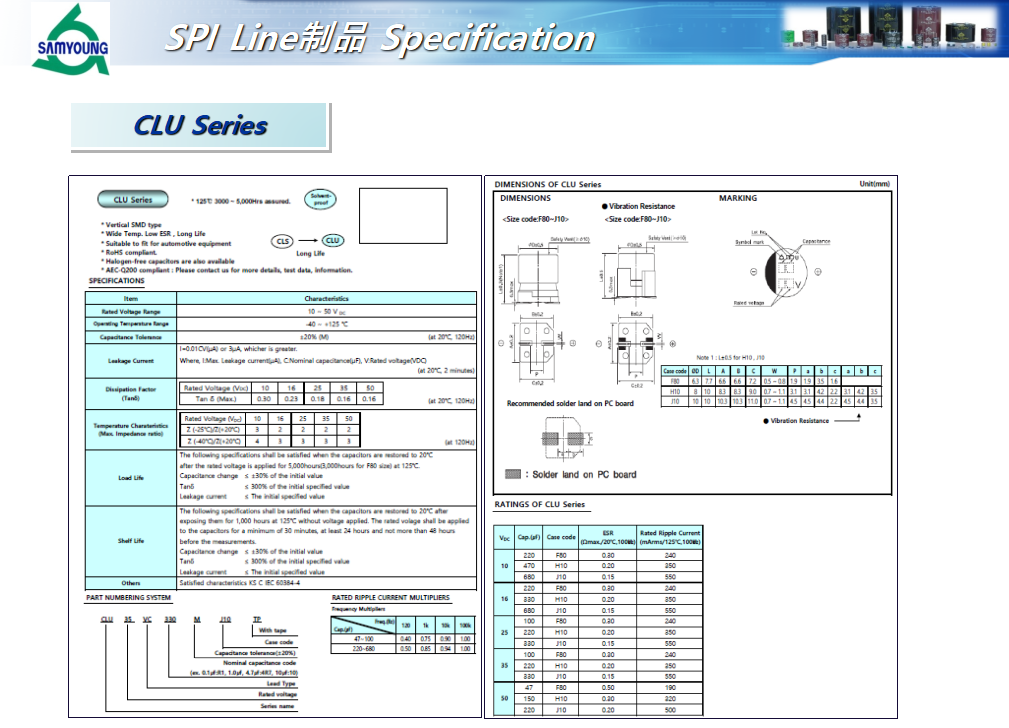1009x728 pixels.
Task: Click the 'Shelf Life' row label
Action: pos(131,541)
